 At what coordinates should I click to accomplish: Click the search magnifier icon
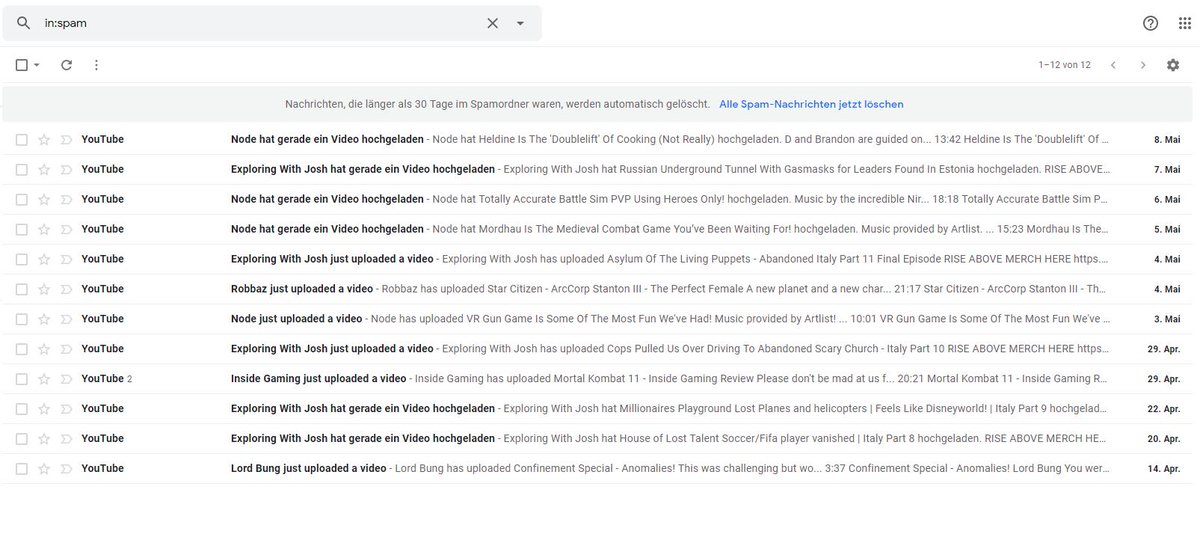point(23,23)
